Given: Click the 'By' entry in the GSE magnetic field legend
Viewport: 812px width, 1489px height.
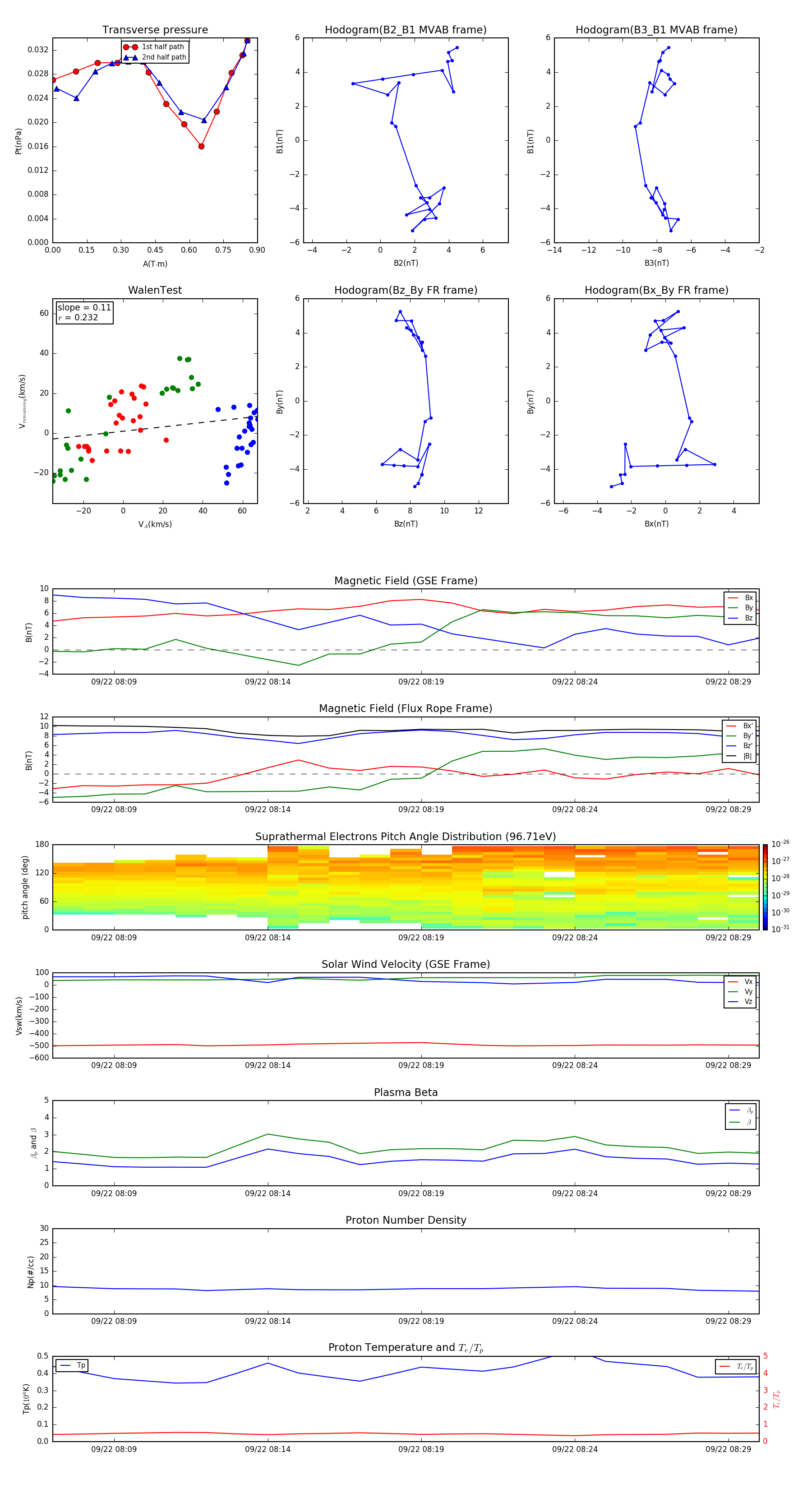Looking at the screenshot, I should pyautogui.click(x=740, y=608).
